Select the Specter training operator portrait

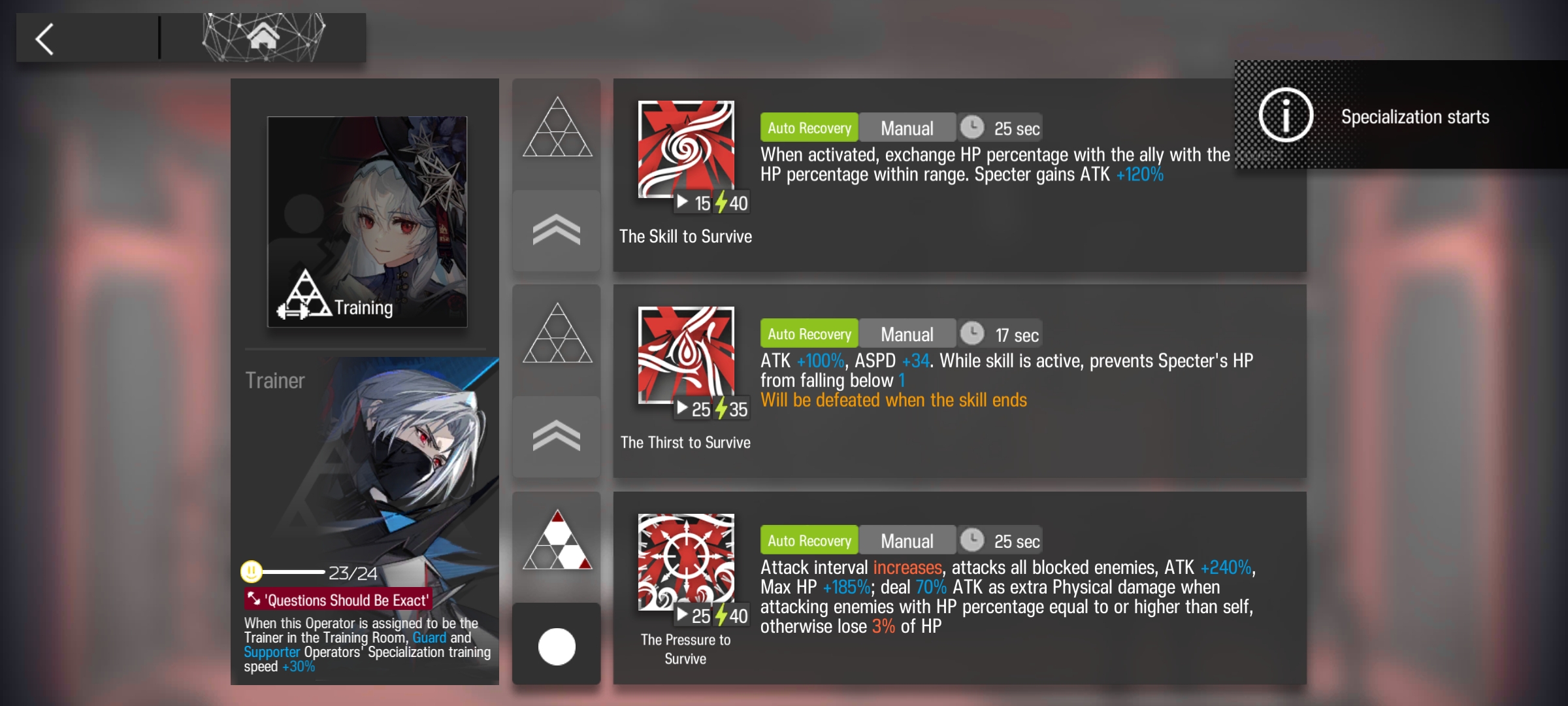coord(367,222)
